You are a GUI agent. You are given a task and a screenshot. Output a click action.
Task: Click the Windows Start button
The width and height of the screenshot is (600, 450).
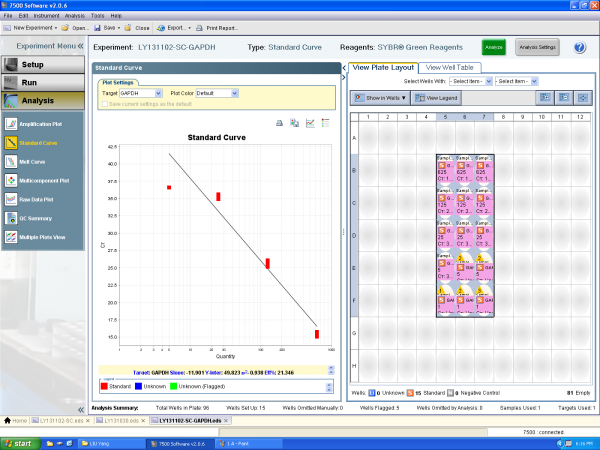(x=20, y=444)
